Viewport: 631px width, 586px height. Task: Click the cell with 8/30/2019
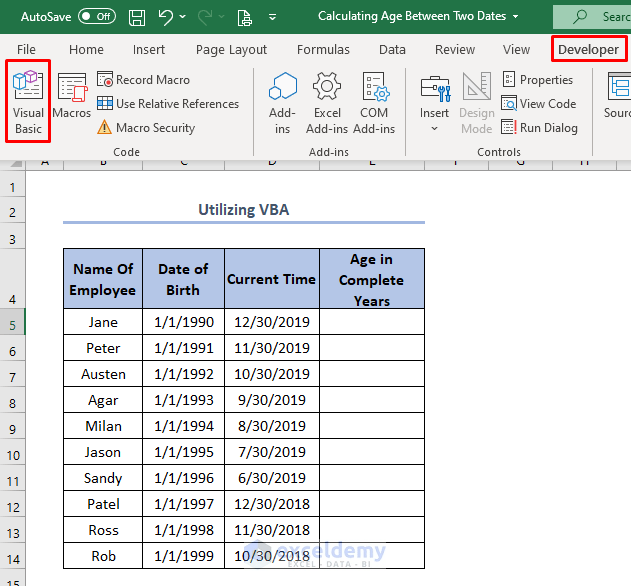coord(272,426)
